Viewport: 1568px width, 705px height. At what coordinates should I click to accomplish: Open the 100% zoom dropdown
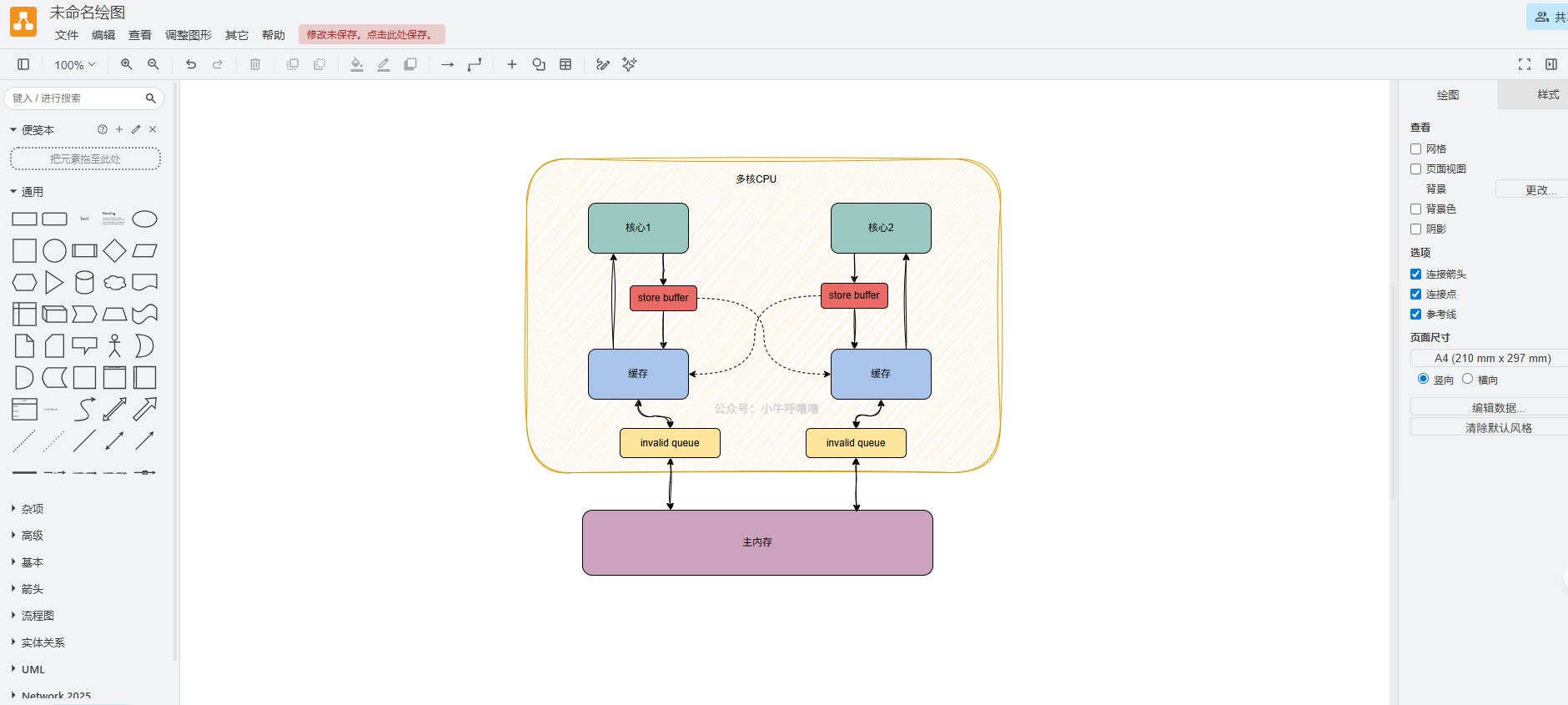pyautogui.click(x=75, y=65)
